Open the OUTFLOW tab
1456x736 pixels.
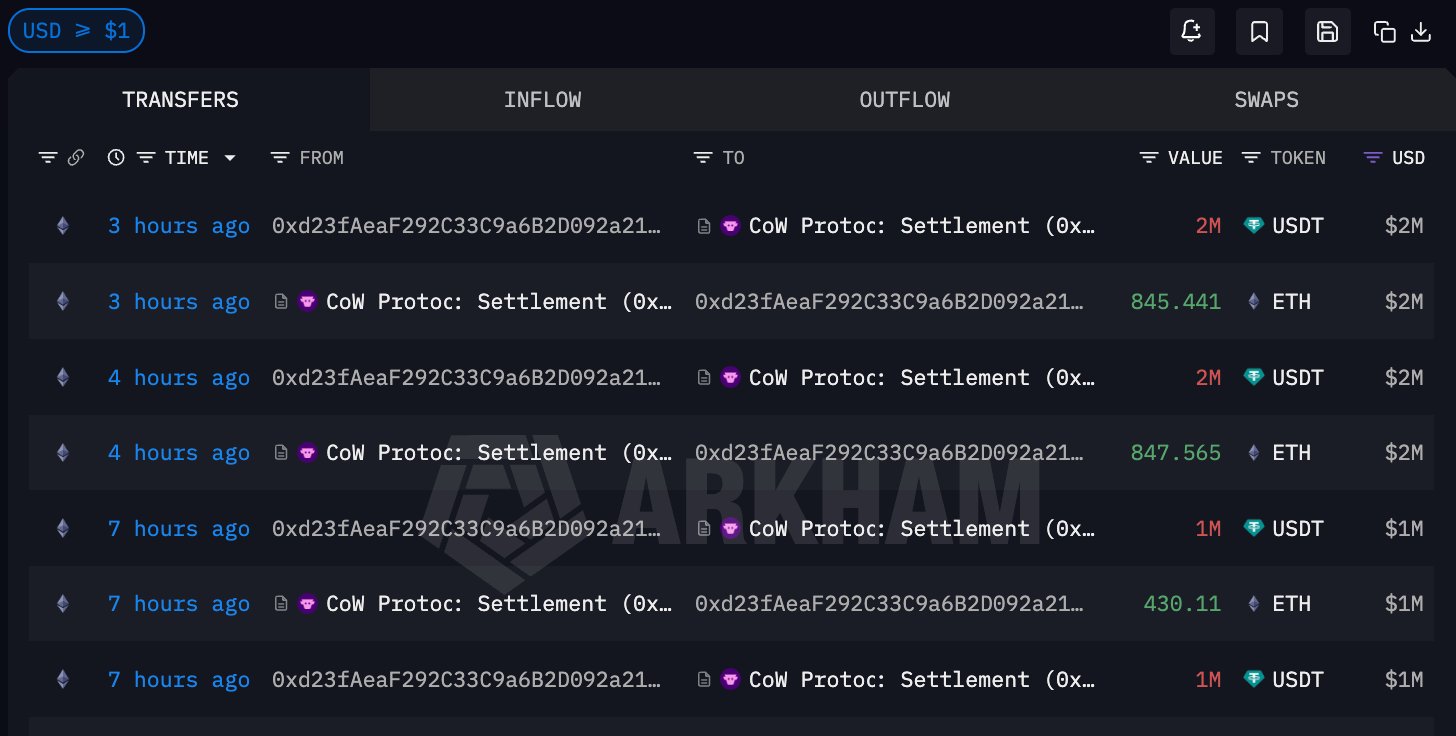pos(904,100)
